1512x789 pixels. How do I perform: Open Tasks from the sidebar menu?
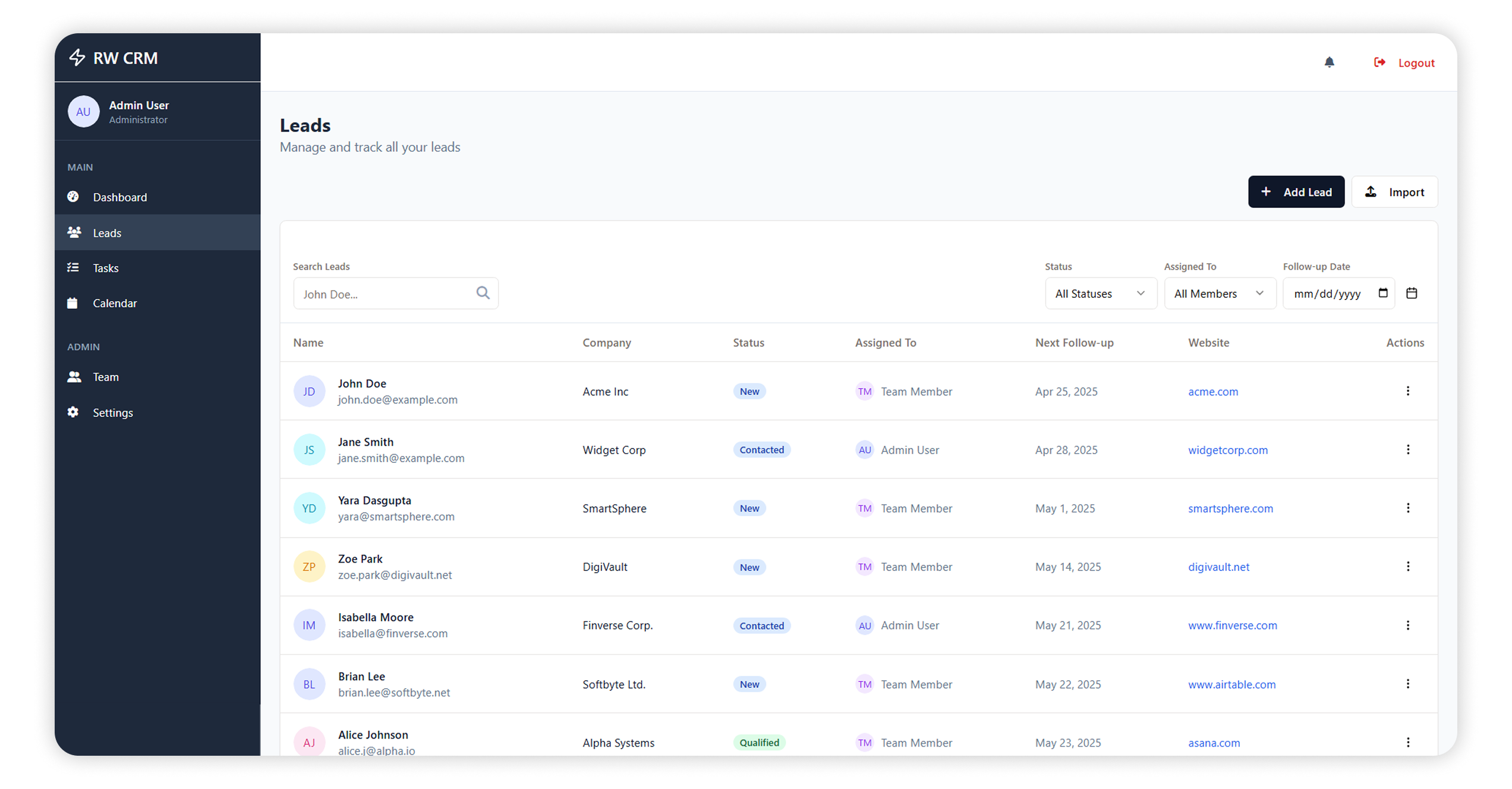[106, 268]
